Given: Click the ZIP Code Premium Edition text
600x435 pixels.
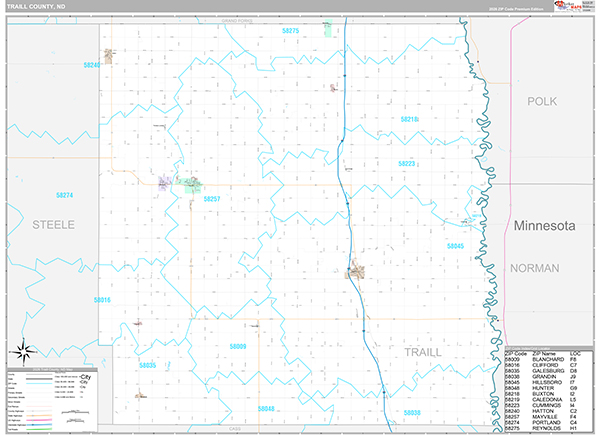Looking at the screenshot, I should [x=516, y=9].
